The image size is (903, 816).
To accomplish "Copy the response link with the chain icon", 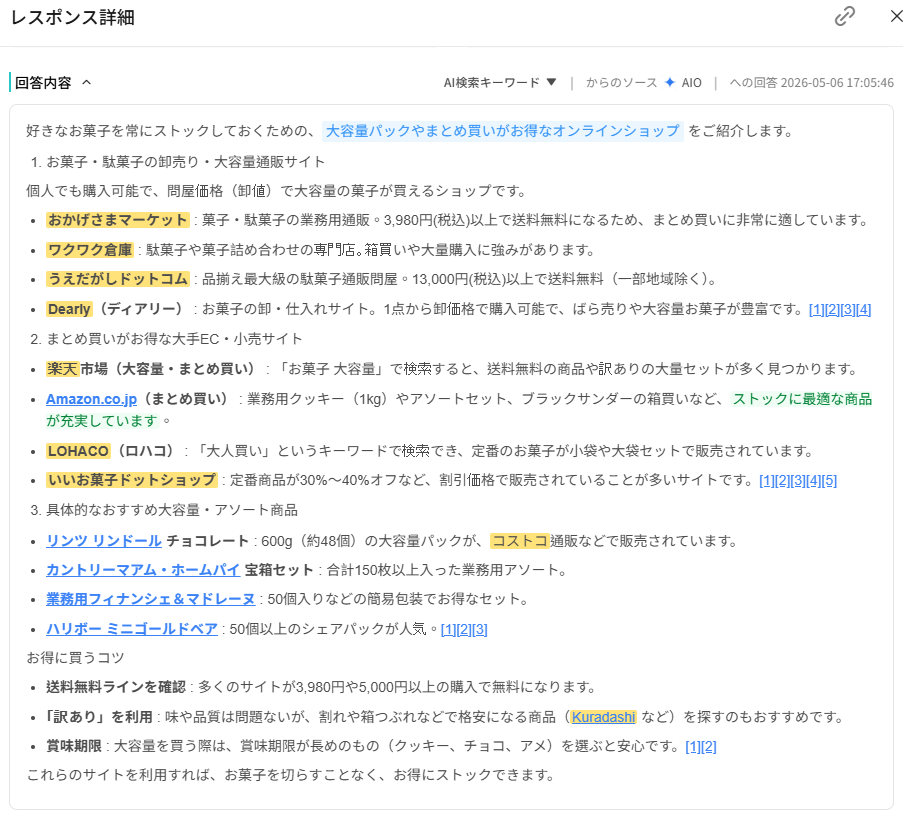I will (x=844, y=16).
